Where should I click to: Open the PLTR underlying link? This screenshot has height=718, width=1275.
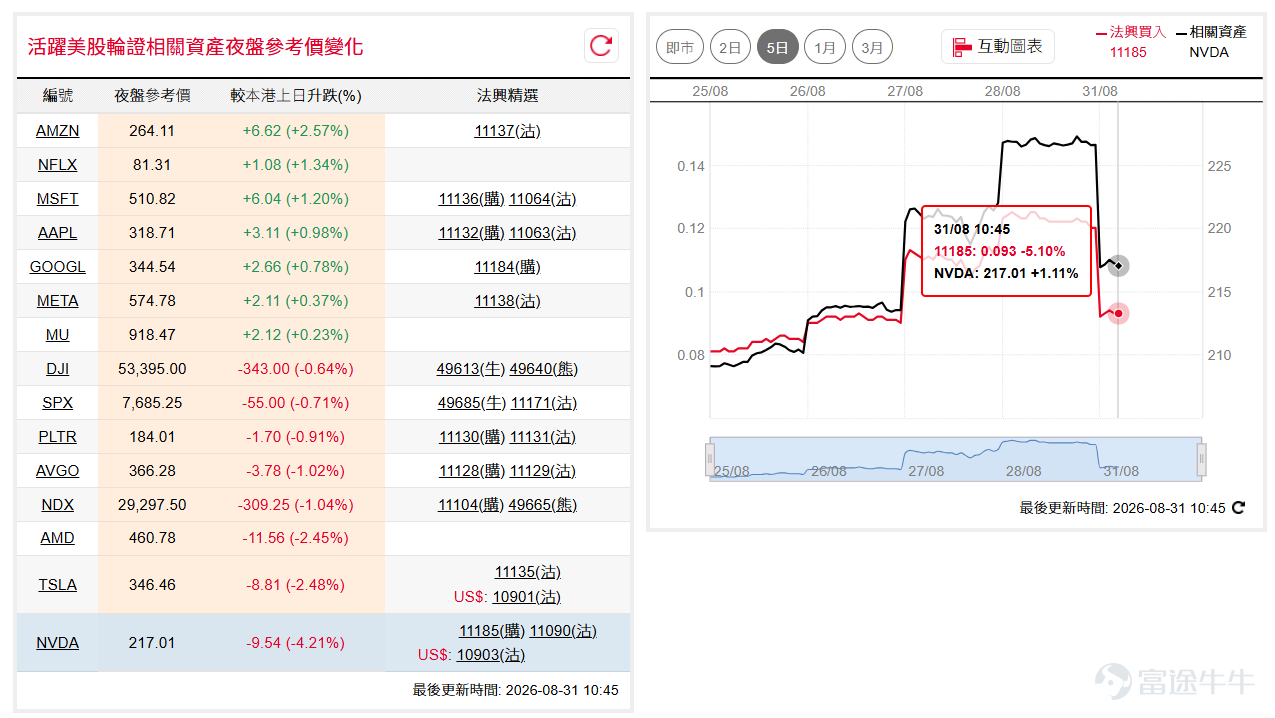pos(57,437)
